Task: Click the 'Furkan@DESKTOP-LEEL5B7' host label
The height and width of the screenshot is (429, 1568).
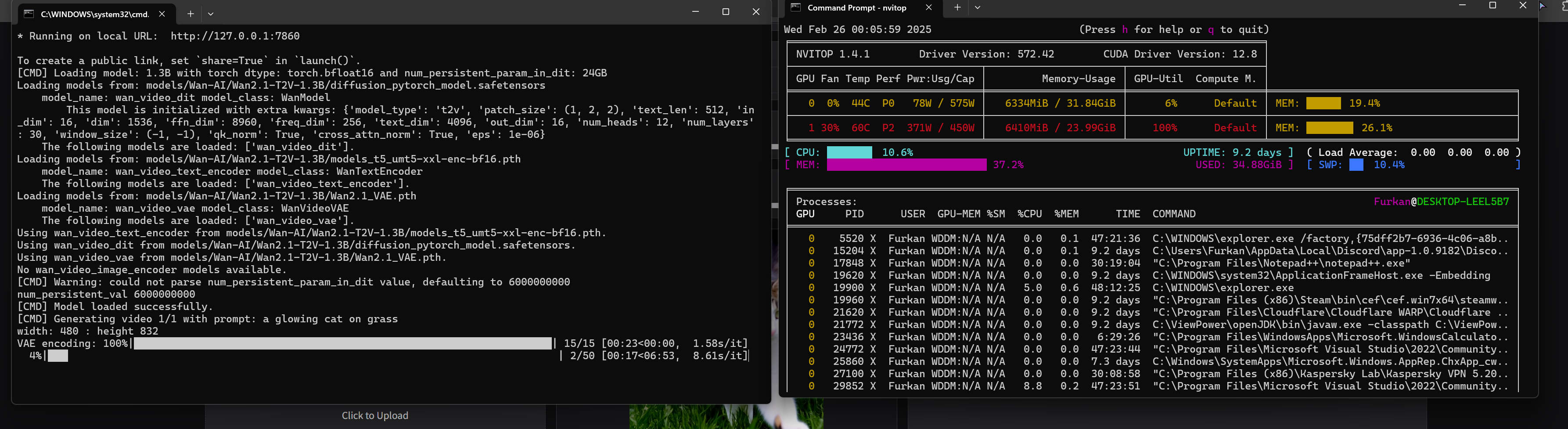Action: click(x=1442, y=202)
